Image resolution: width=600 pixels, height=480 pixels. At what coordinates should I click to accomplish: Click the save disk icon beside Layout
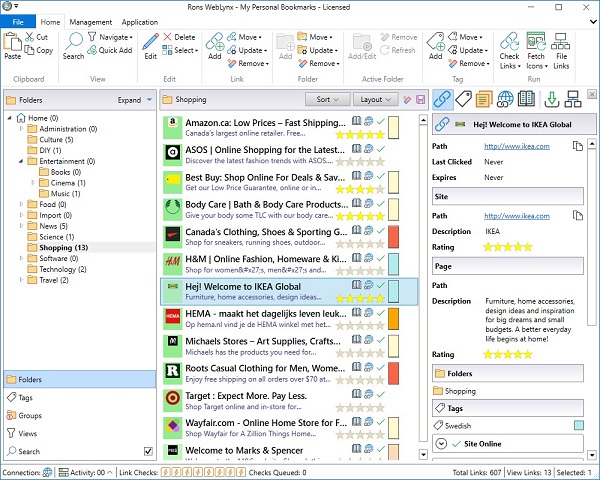421,100
